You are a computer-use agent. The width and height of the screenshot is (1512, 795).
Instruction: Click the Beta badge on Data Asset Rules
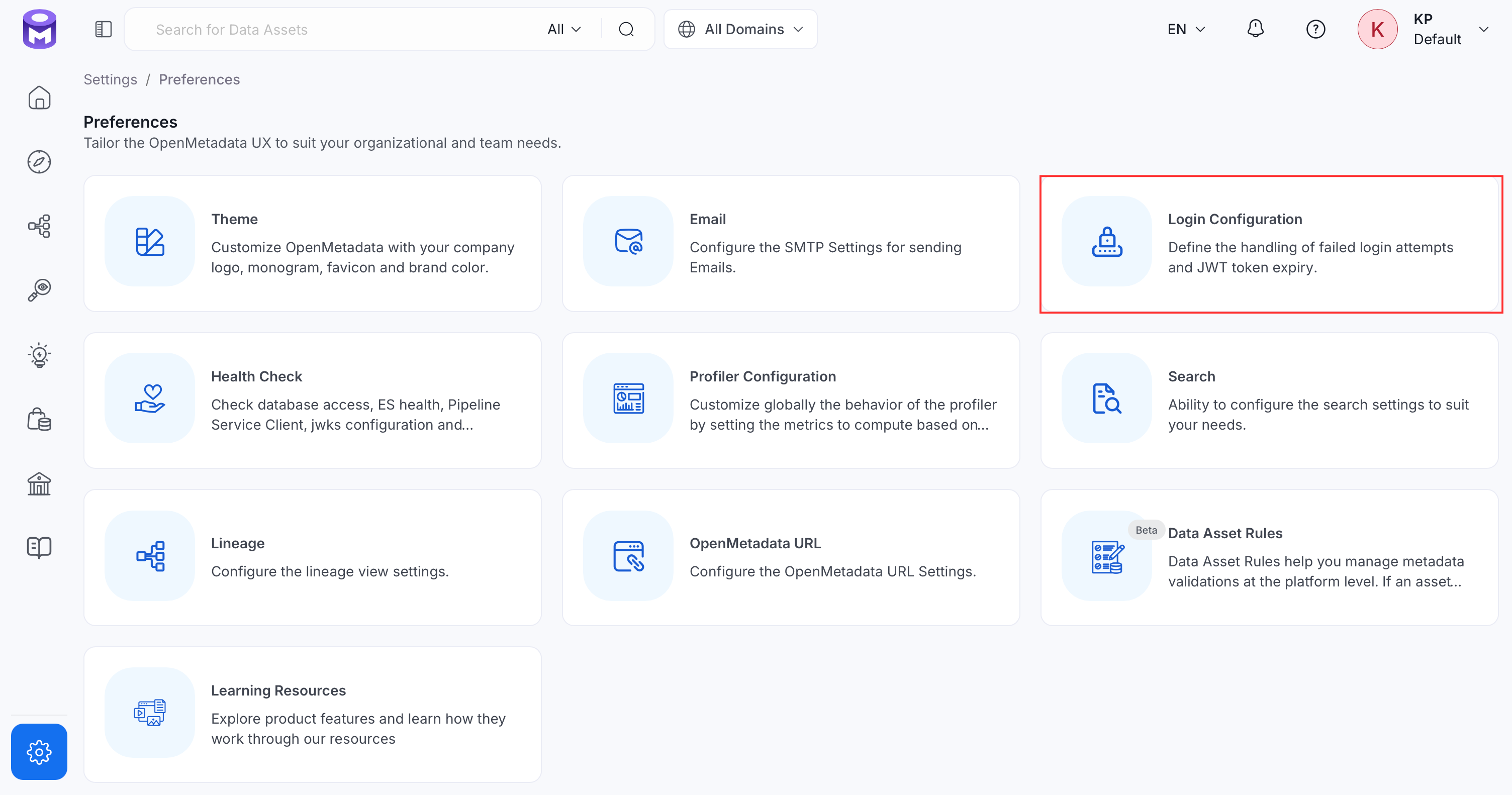(1146, 530)
